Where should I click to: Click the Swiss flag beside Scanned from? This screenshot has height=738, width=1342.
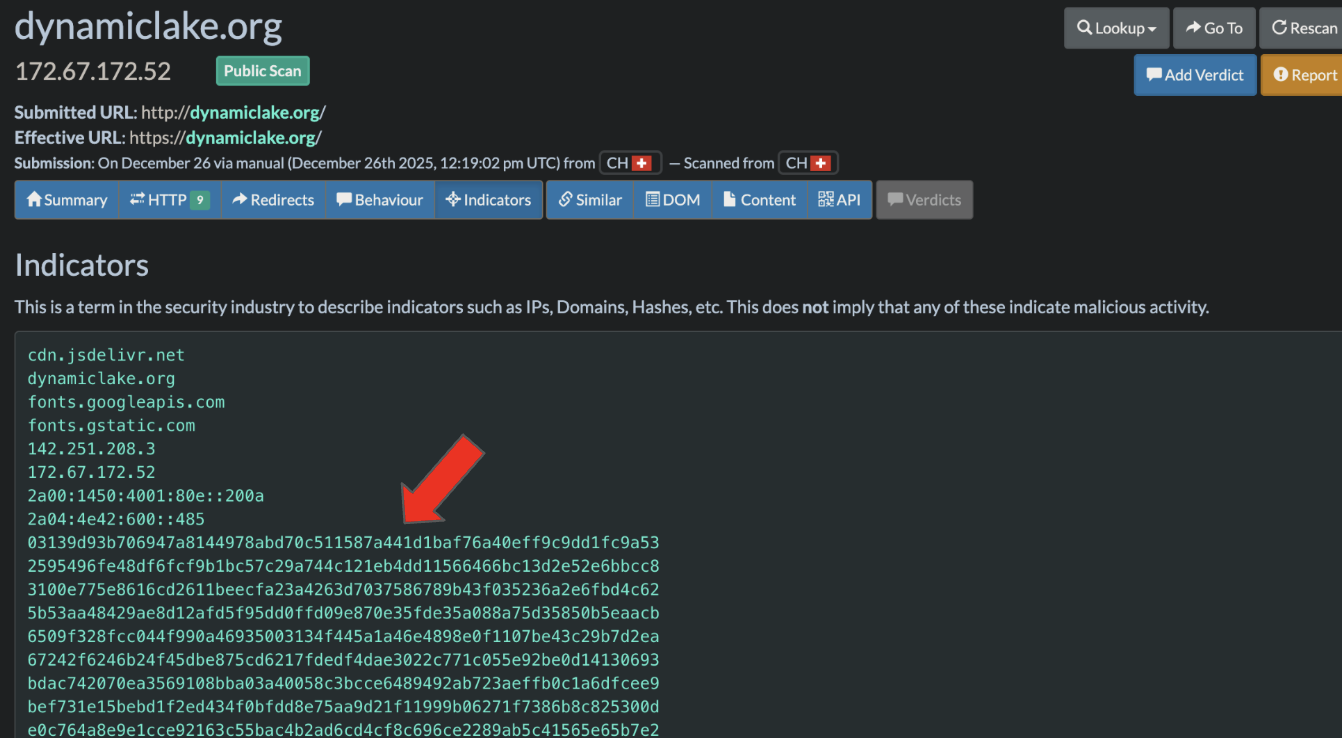point(820,163)
